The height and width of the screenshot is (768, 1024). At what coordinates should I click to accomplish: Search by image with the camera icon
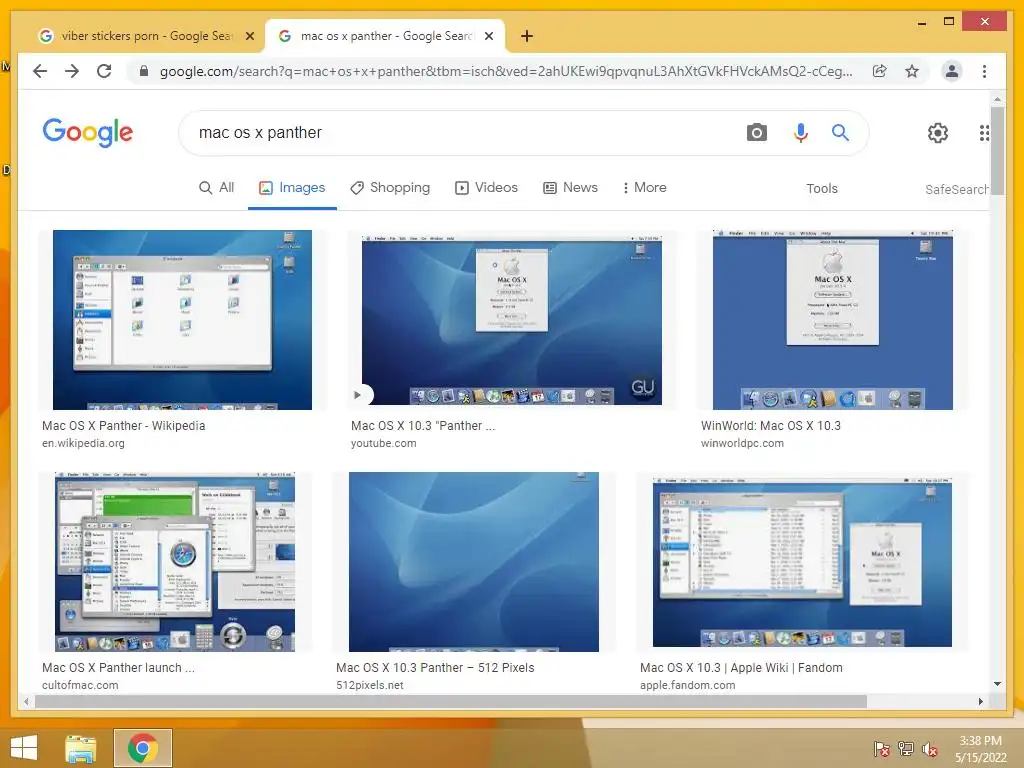pyautogui.click(x=756, y=133)
